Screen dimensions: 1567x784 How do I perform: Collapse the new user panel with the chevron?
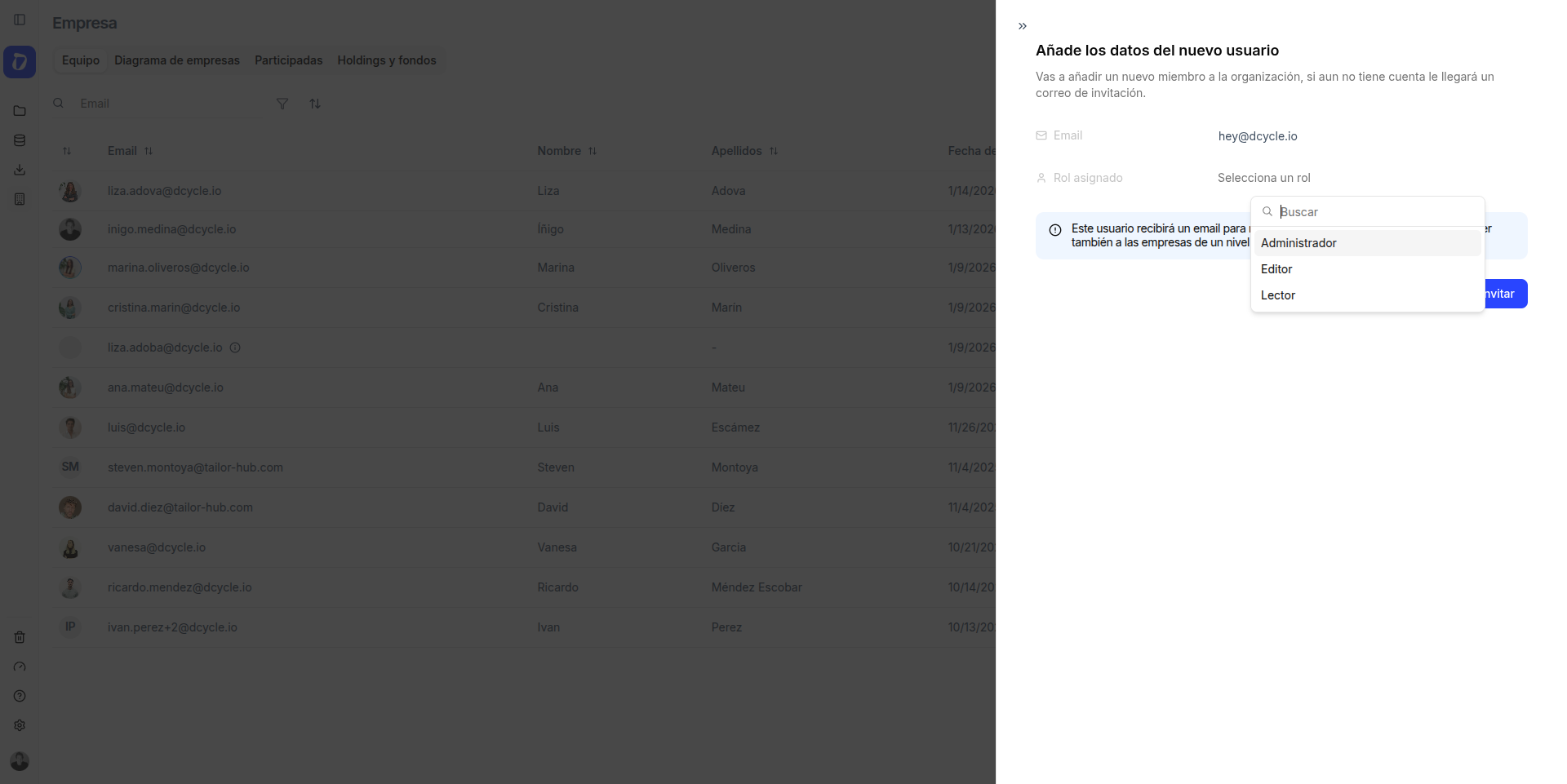[1023, 25]
